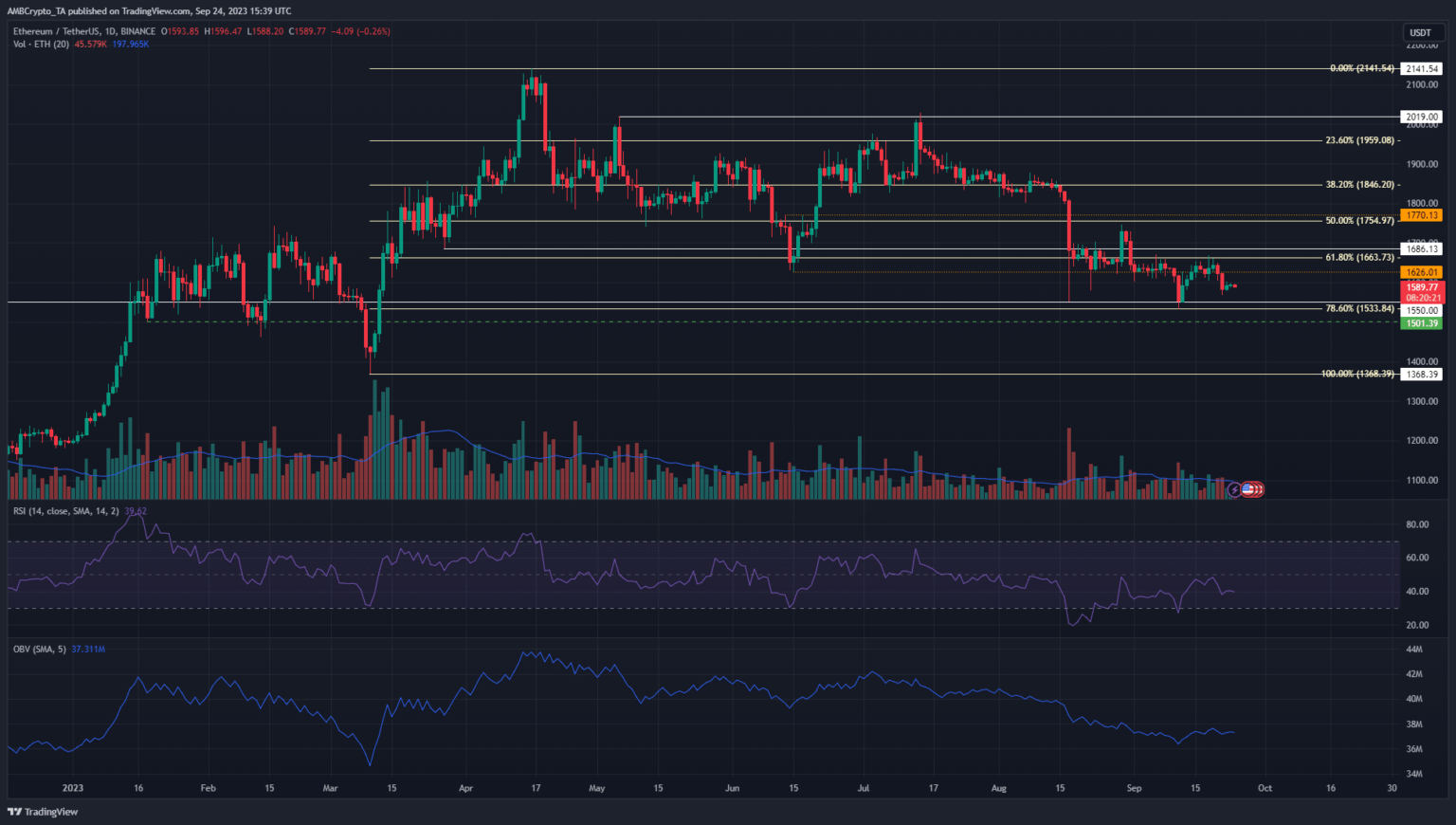Click the 2141.54 price label on axis
The height and width of the screenshot is (825, 1456).
click(1421, 68)
